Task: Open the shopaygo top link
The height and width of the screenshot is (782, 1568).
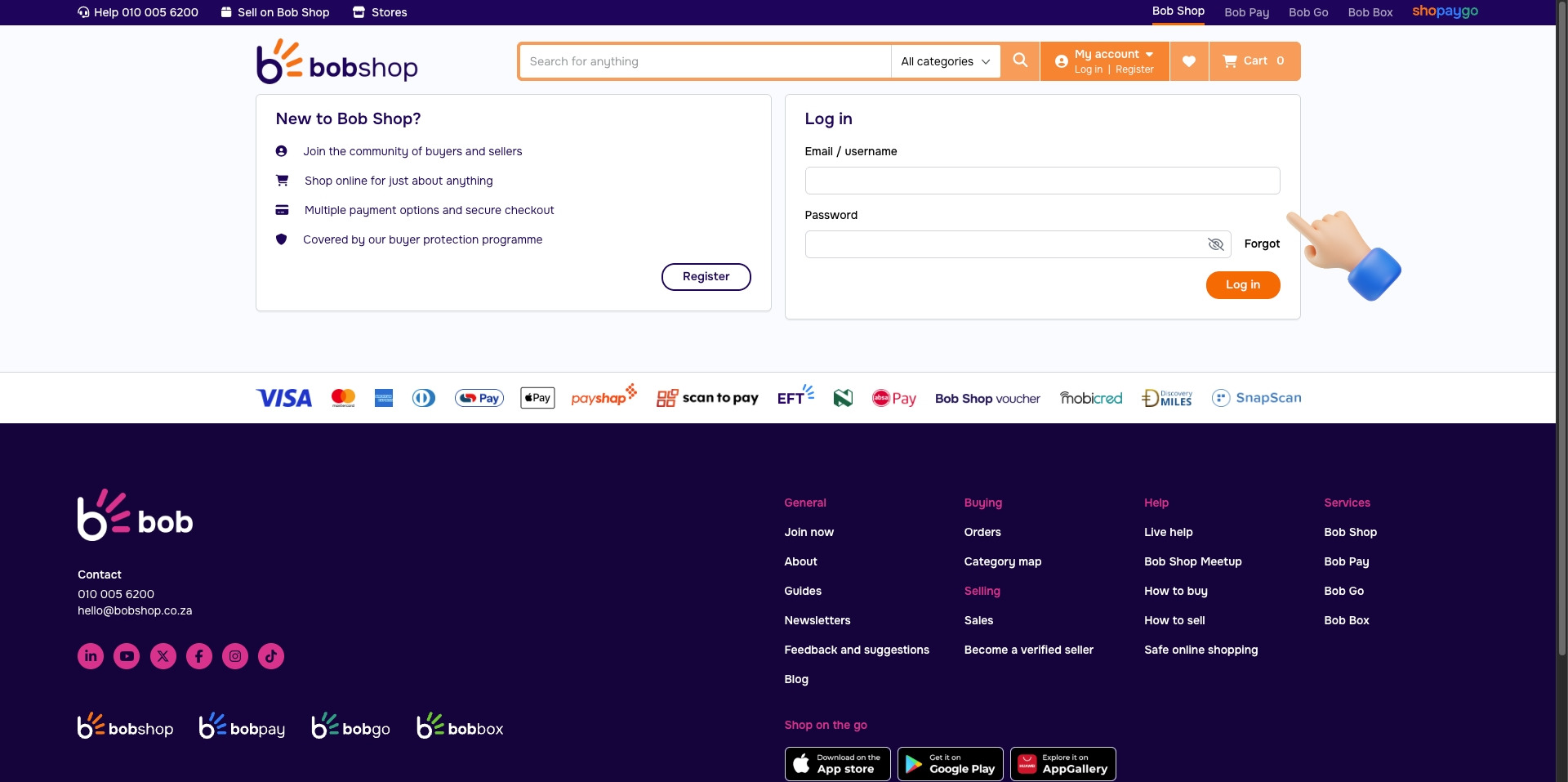Action: [1445, 11]
